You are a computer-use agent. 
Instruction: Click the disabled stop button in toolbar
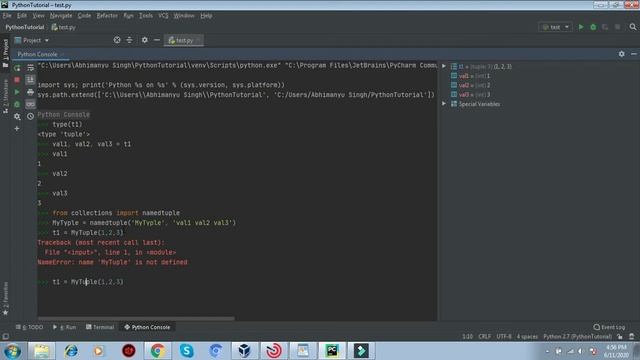[x=618, y=27]
